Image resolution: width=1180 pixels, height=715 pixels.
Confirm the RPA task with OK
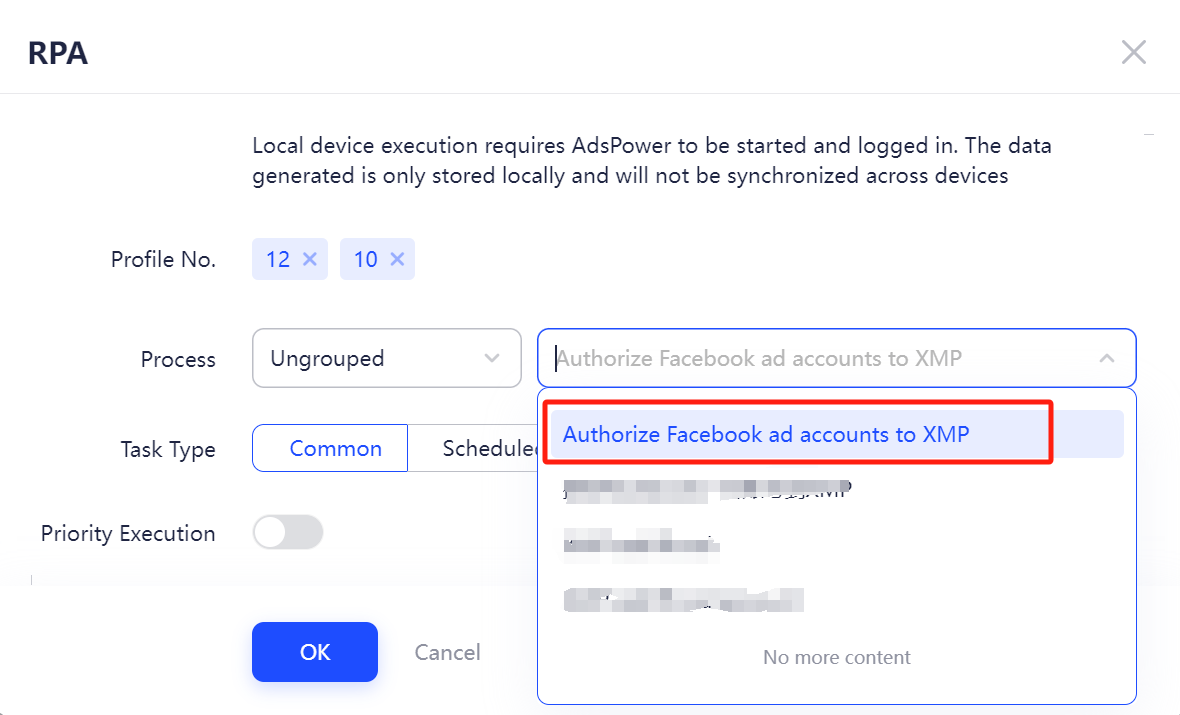(x=314, y=651)
